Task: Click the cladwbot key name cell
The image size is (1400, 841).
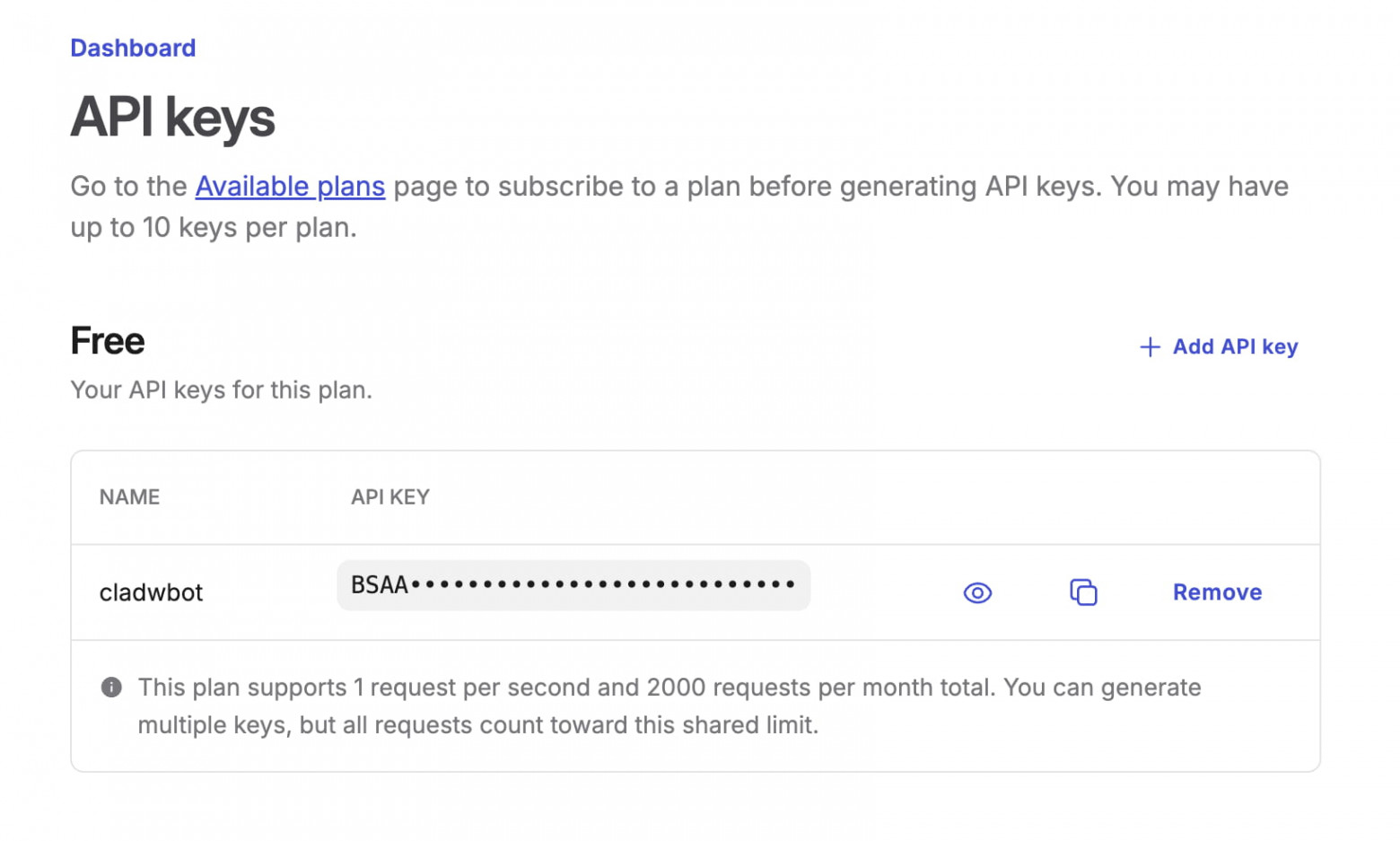Action: pyautogui.click(x=151, y=592)
